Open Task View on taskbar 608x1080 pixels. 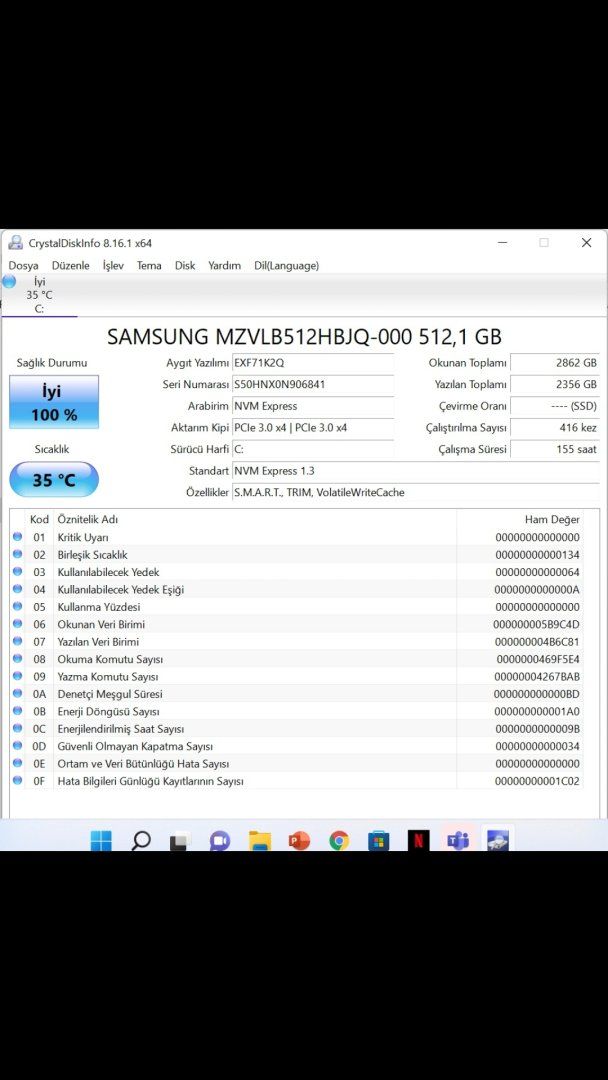[180, 840]
